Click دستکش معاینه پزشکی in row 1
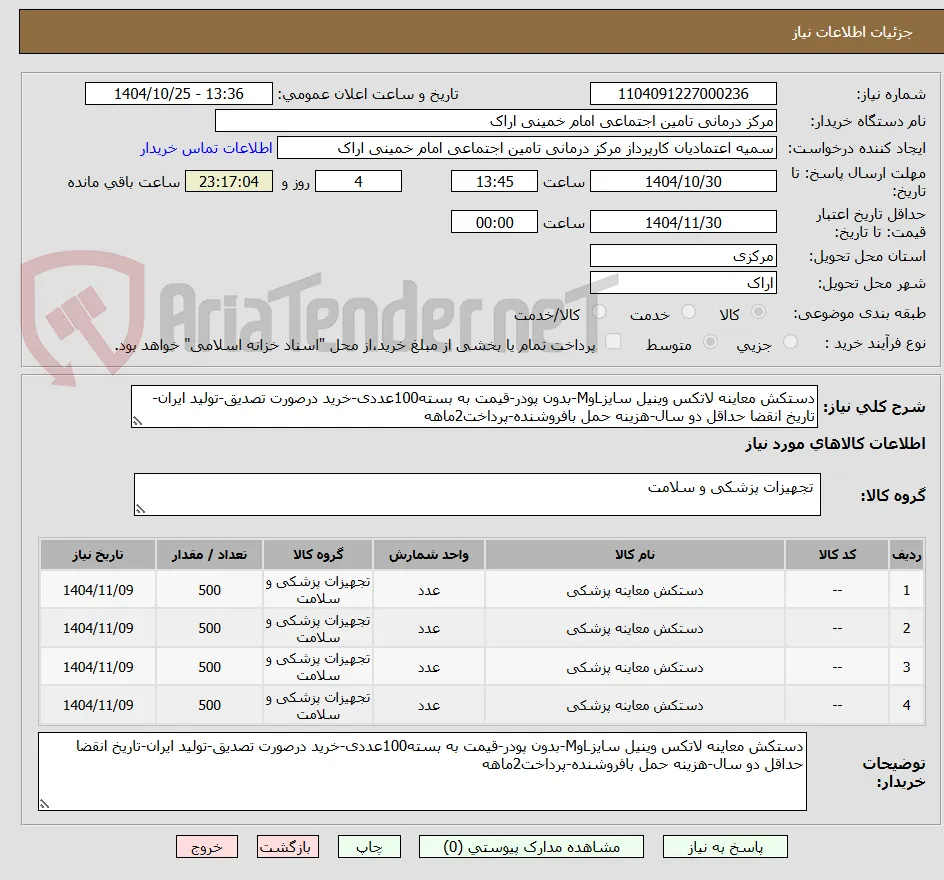 tap(635, 590)
